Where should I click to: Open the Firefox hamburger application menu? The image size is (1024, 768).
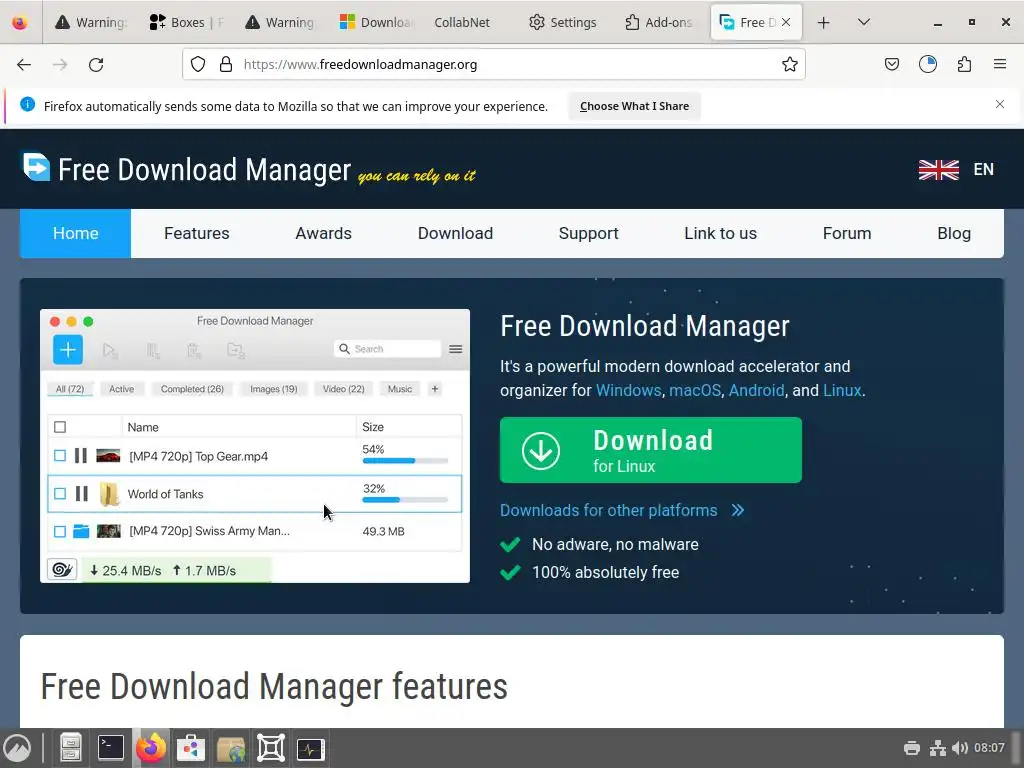(x=1000, y=64)
